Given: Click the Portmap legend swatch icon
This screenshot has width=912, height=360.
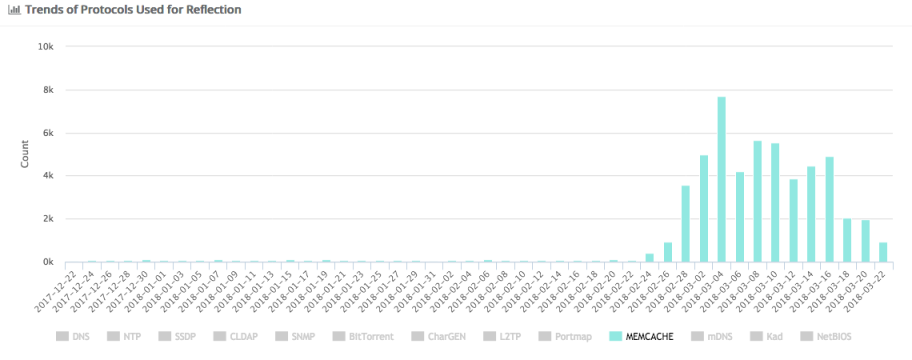Looking at the screenshot, I should 545,336.
